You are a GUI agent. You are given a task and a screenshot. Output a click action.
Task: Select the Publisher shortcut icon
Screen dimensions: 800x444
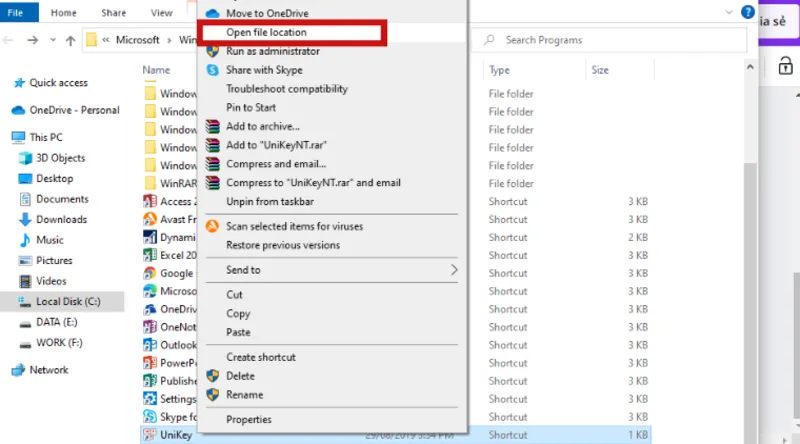pos(150,381)
